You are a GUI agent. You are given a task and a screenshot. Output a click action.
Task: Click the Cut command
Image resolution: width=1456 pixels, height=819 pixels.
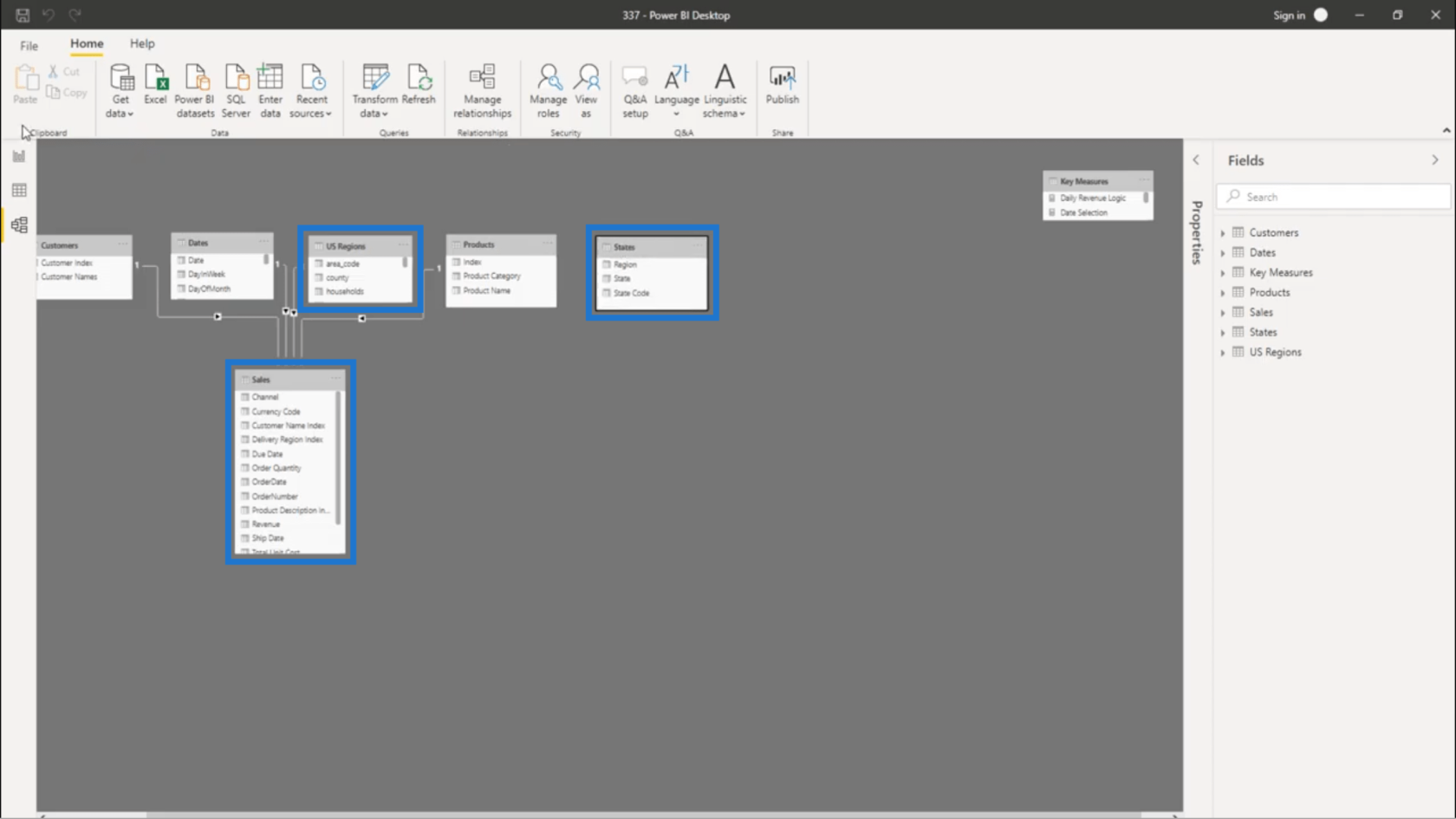coord(64,71)
